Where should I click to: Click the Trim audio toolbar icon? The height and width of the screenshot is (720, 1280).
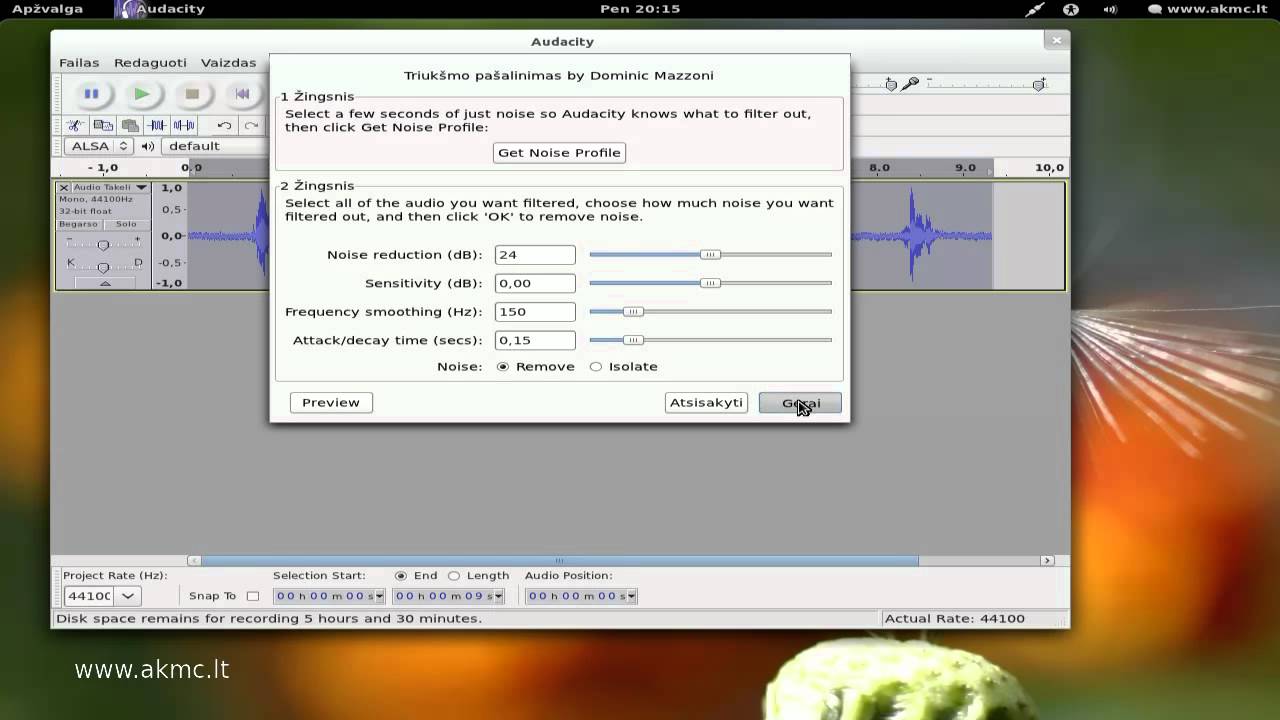(157, 125)
